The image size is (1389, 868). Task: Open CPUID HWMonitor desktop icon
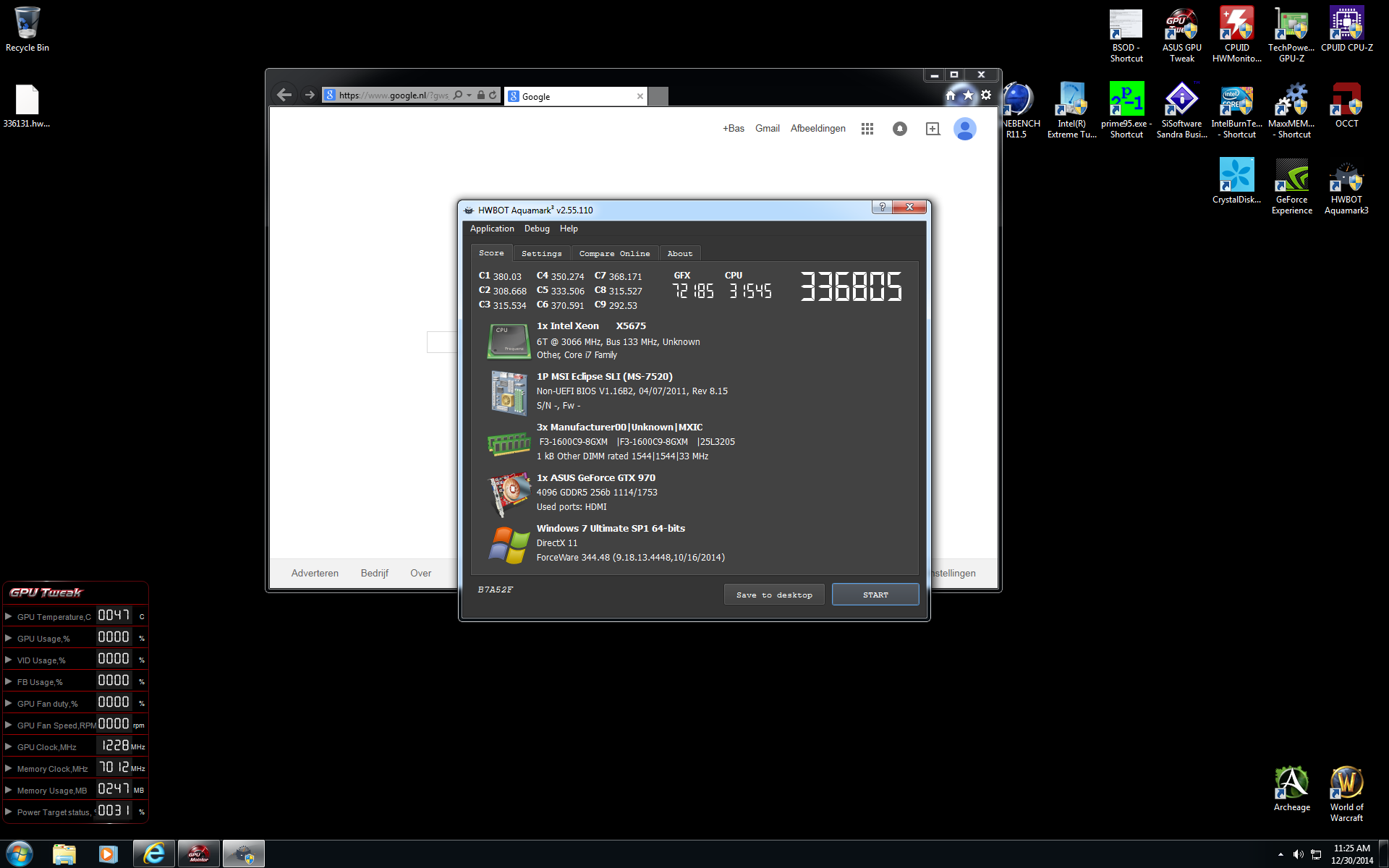click(x=1236, y=35)
